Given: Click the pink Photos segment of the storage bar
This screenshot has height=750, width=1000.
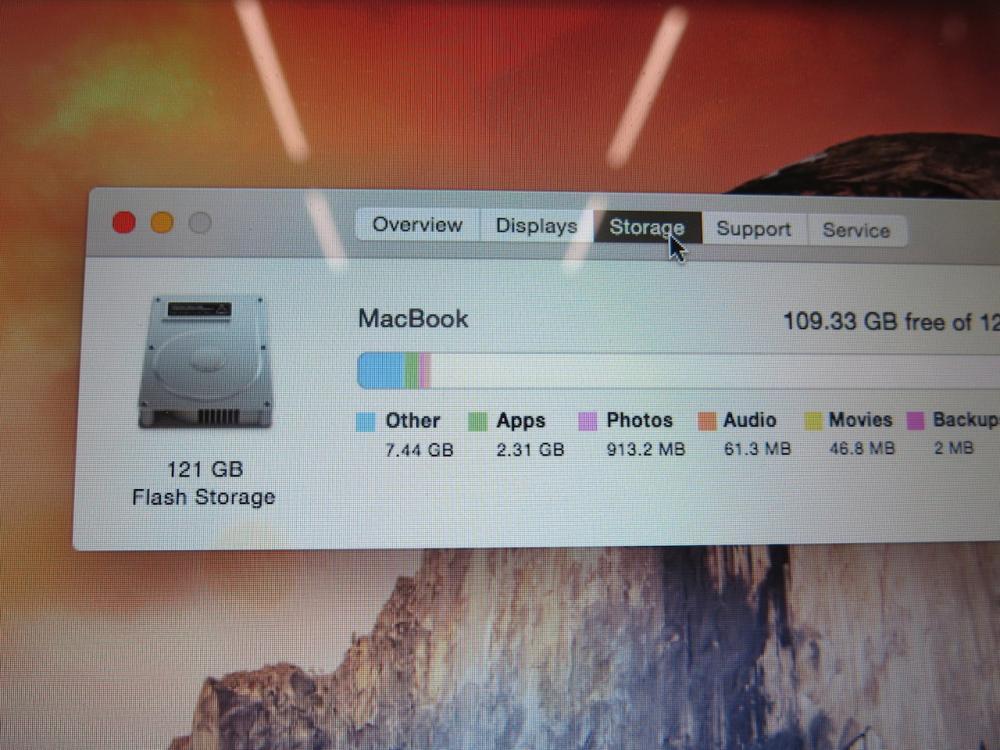Looking at the screenshot, I should click(x=425, y=371).
